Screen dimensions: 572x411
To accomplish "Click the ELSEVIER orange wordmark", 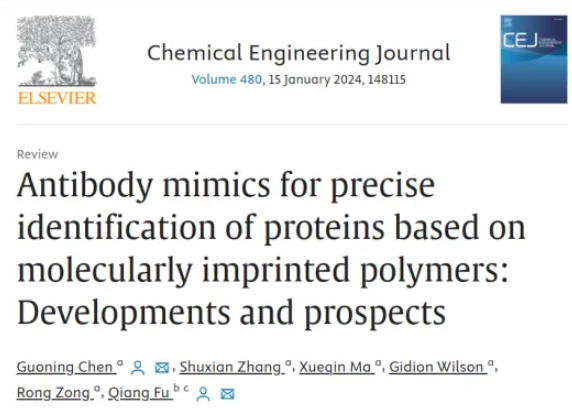I will pyautogui.click(x=57, y=98).
